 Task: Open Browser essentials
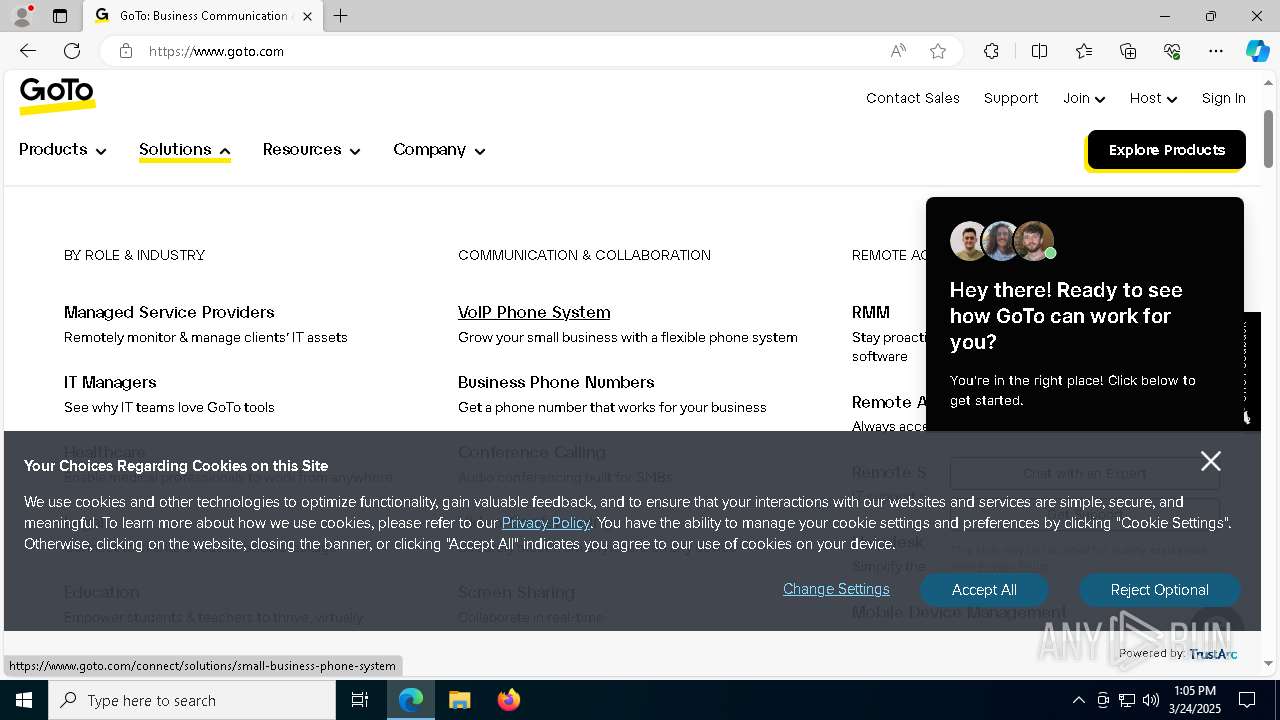click(x=1172, y=51)
